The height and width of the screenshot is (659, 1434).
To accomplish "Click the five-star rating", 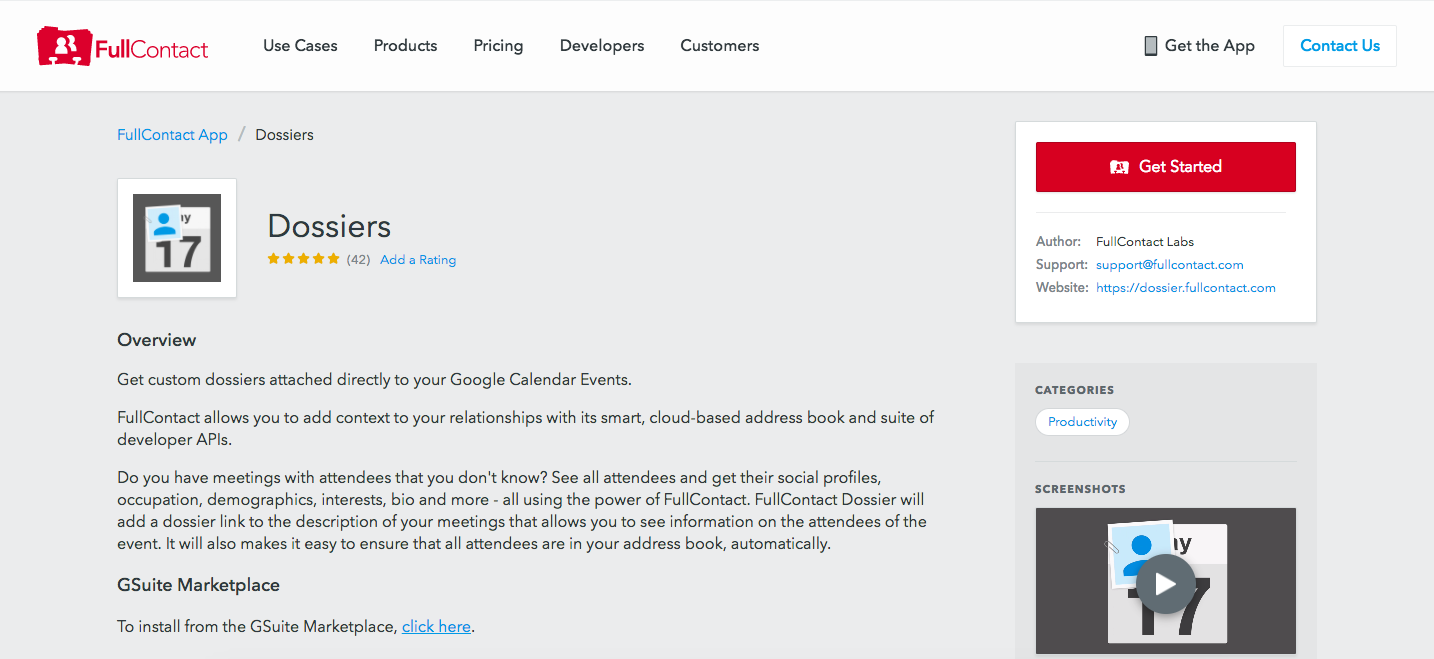I will 303,259.
